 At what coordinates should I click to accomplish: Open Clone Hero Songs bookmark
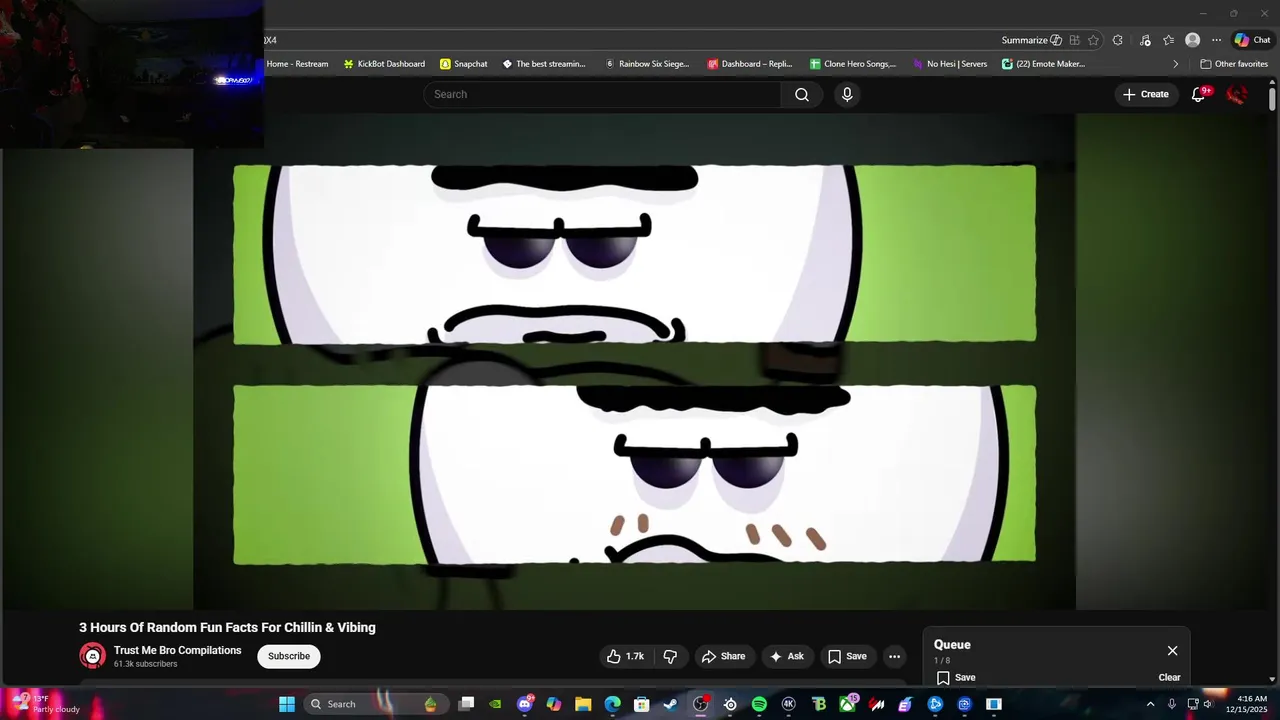tap(853, 64)
